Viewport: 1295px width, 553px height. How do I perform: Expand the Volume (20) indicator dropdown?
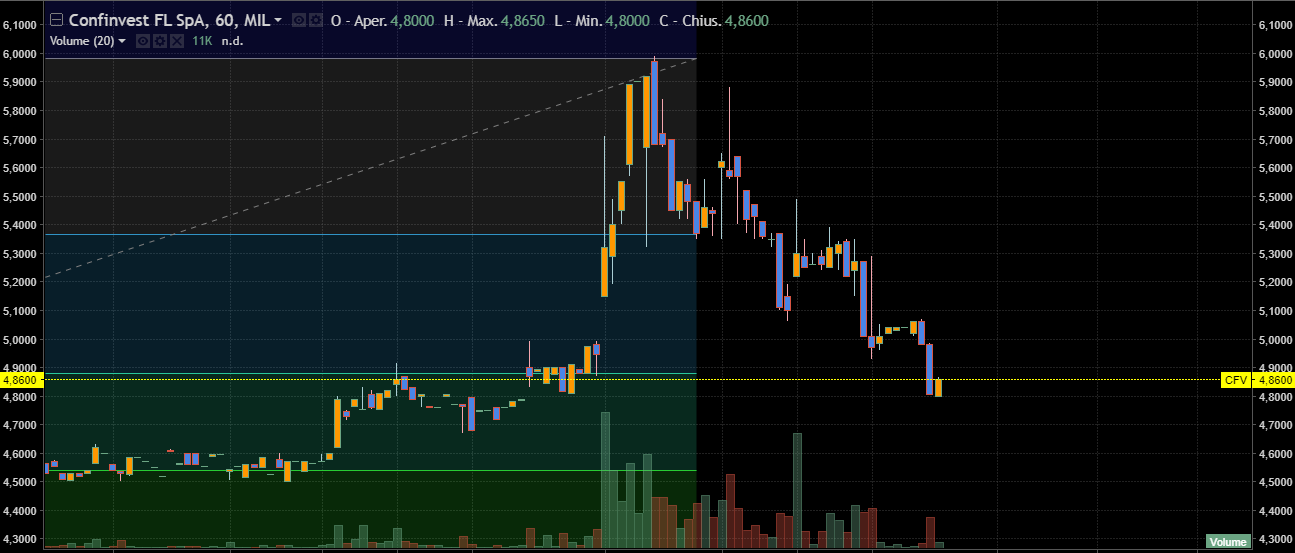tap(122, 41)
